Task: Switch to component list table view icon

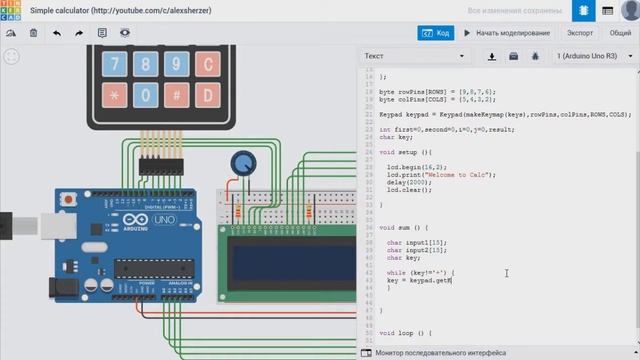Action: coord(607,11)
